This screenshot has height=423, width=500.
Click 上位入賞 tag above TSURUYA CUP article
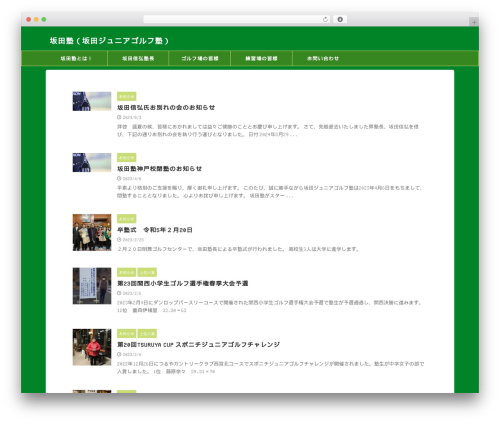[147, 334]
